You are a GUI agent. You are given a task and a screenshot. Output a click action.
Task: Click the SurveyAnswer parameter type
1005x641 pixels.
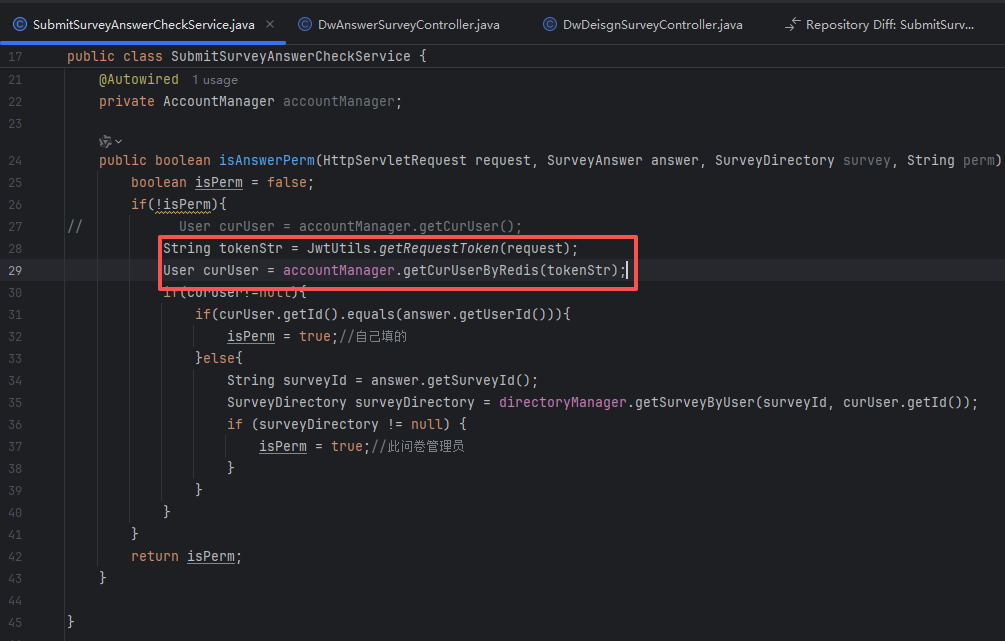pyautogui.click(x=594, y=160)
